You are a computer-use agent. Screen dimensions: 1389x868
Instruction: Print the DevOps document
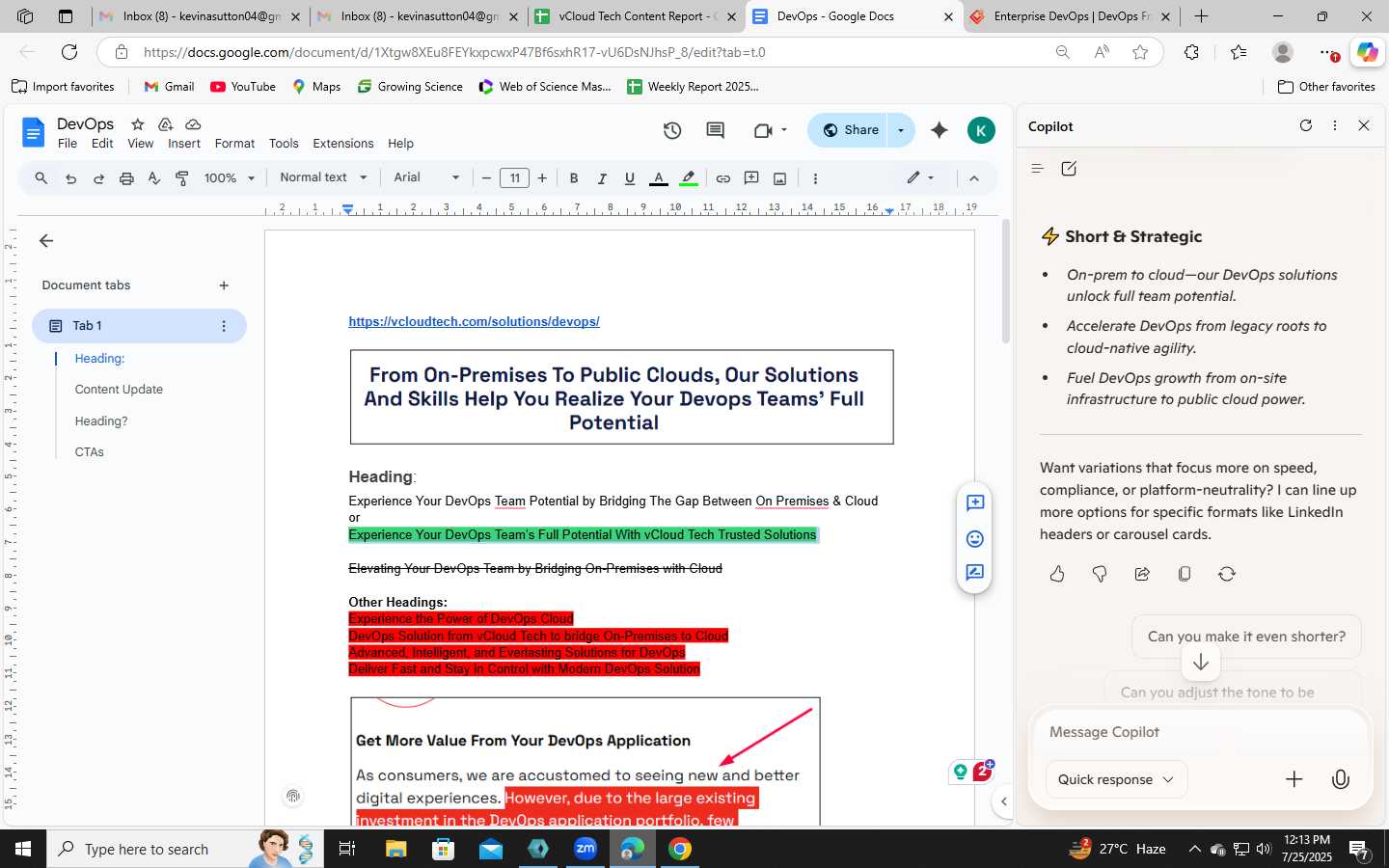(x=126, y=178)
